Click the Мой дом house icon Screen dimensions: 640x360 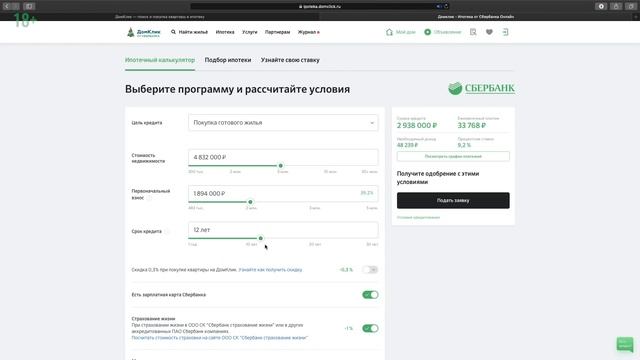[389, 32]
